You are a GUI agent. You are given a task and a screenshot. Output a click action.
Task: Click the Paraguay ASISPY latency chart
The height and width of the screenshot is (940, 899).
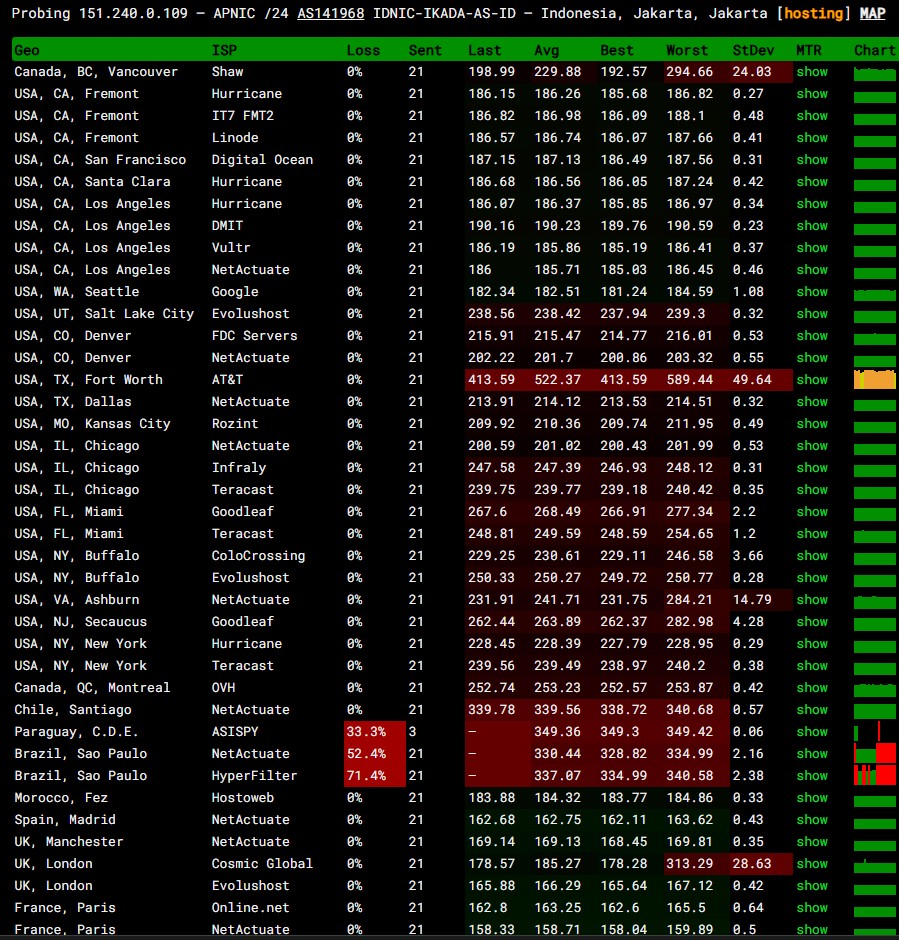click(874, 732)
